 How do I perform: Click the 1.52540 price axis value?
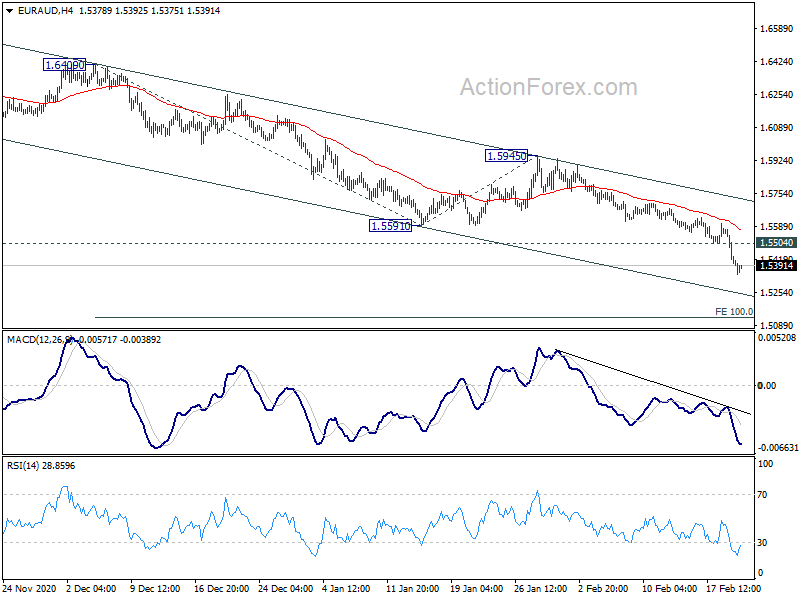click(777, 292)
